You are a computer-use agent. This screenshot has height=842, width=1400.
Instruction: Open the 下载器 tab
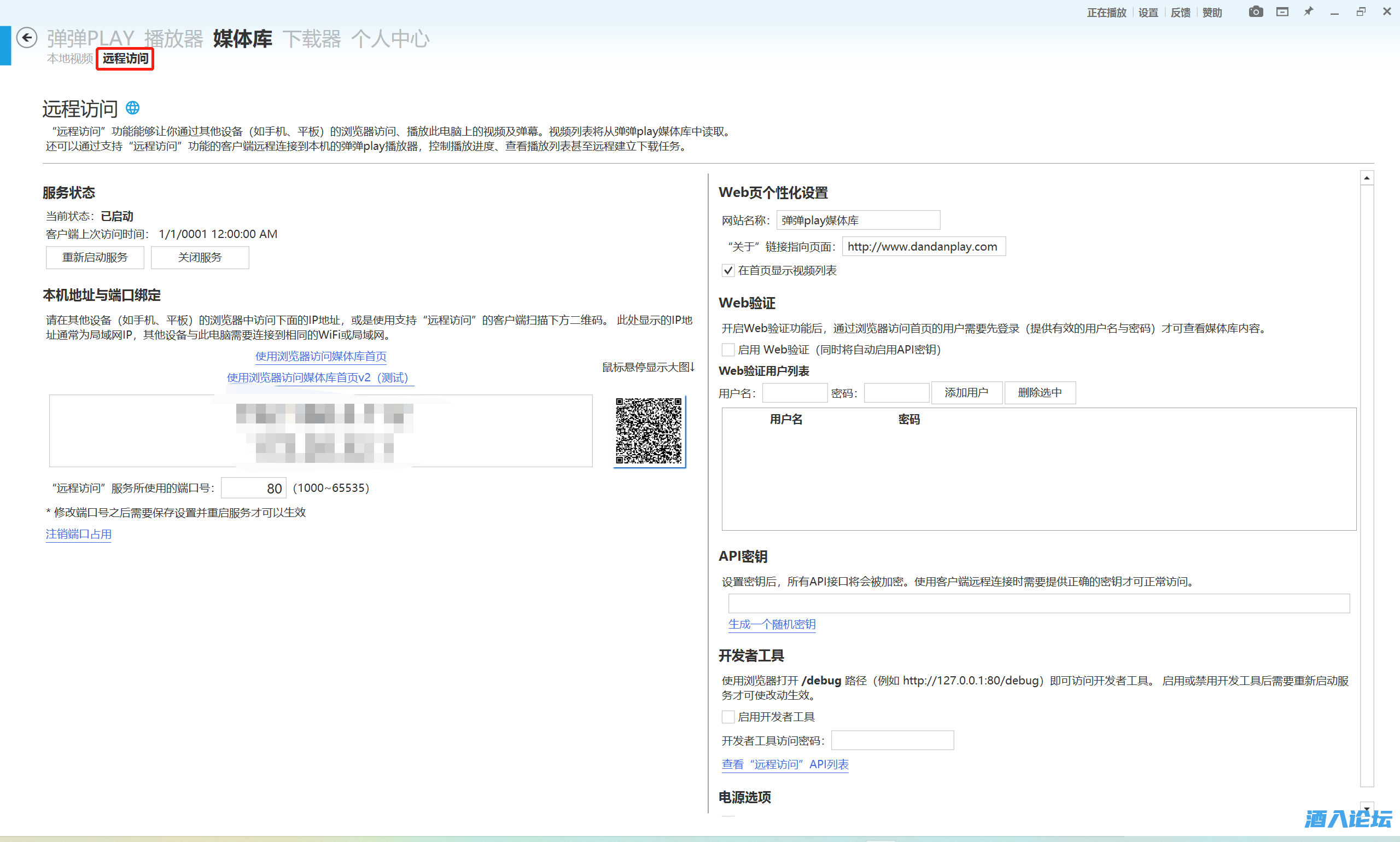point(312,39)
